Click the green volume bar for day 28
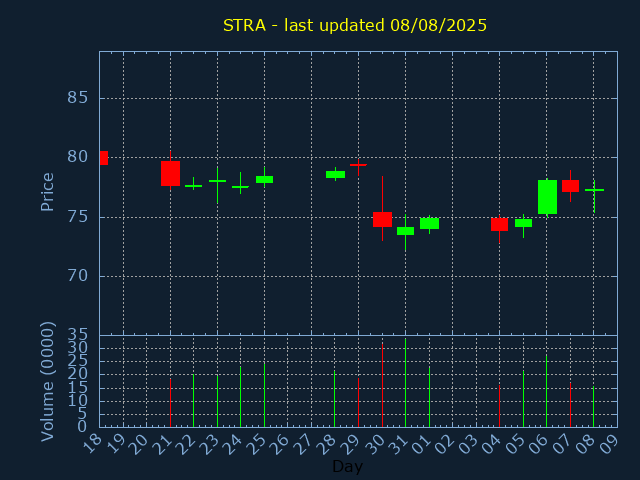The height and width of the screenshot is (480, 640). (335, 398)
